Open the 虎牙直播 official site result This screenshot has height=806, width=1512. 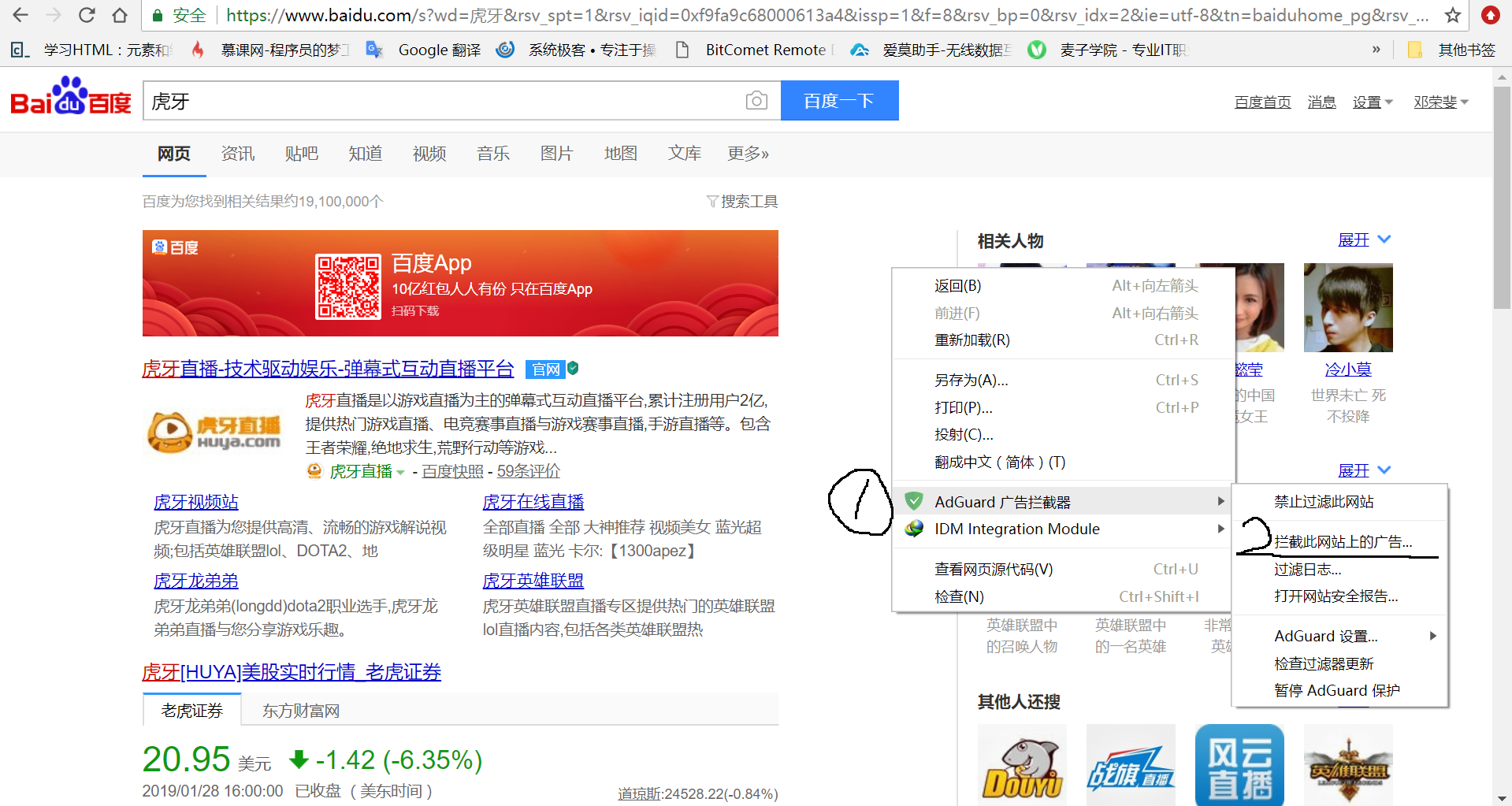pos(328,369)
